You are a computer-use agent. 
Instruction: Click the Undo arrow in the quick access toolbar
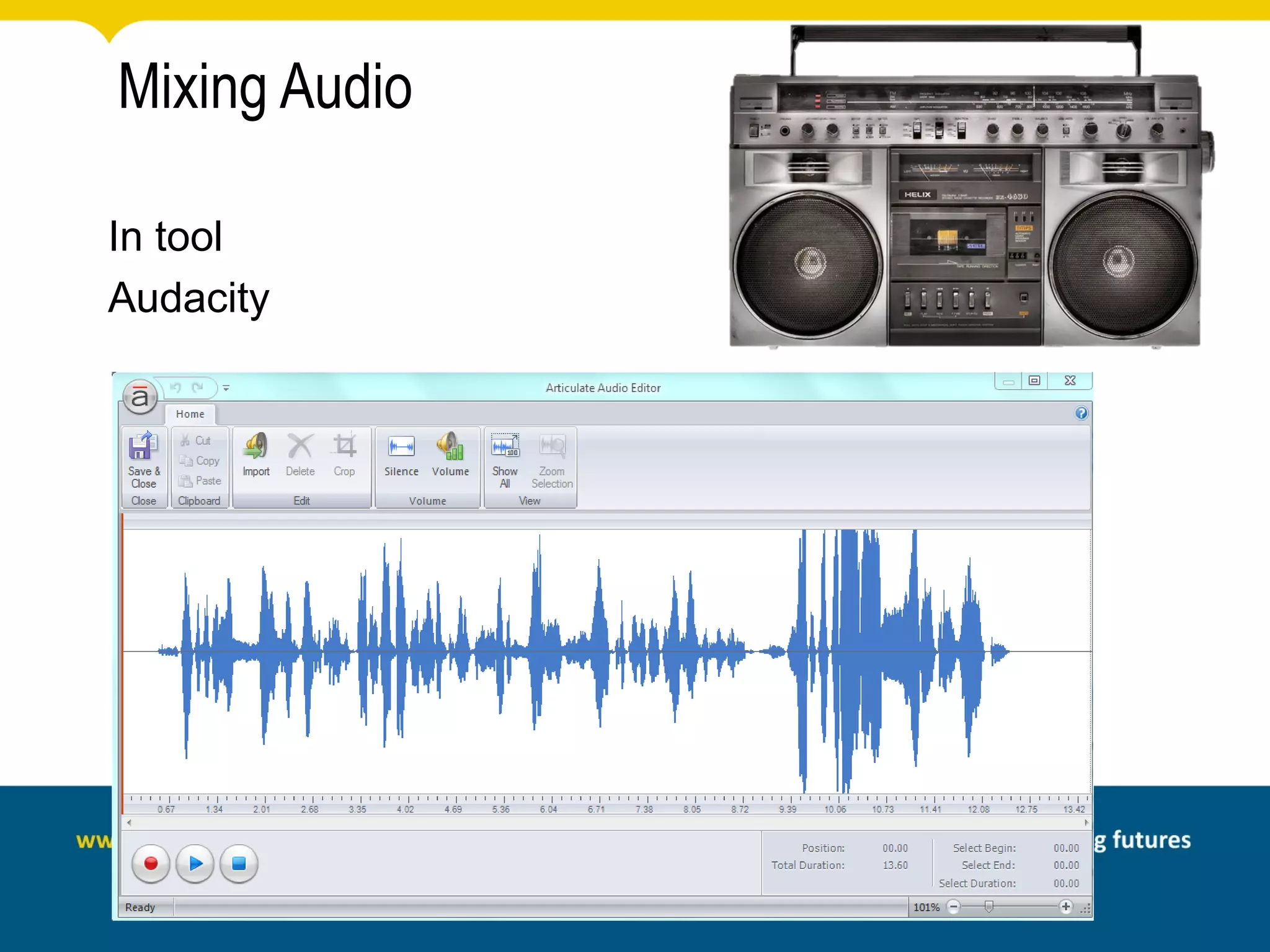coord(175,388)
